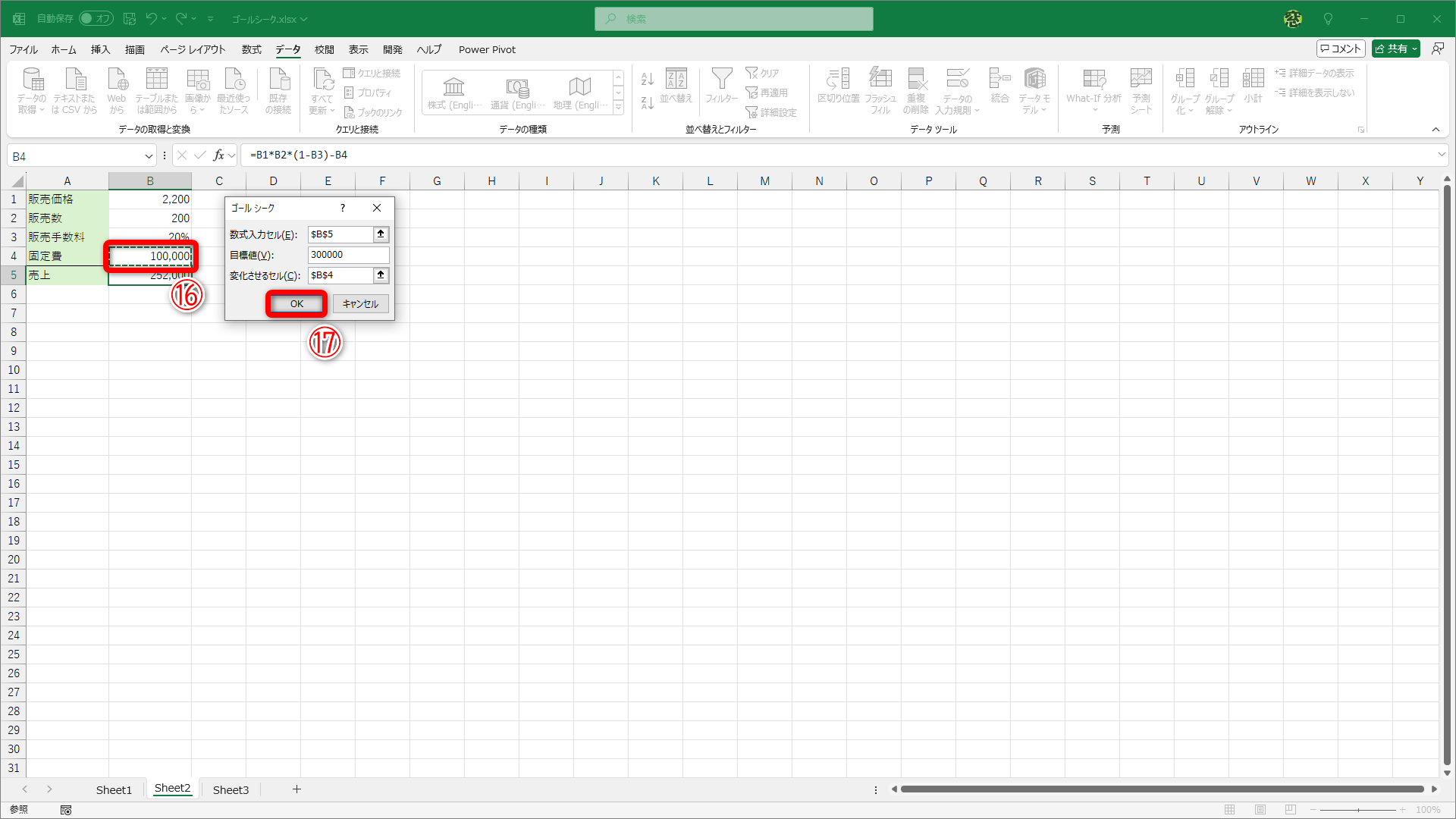Open the 統合 consolidation tool
The width and height of the screenshot is (1456, 819).
999,89
